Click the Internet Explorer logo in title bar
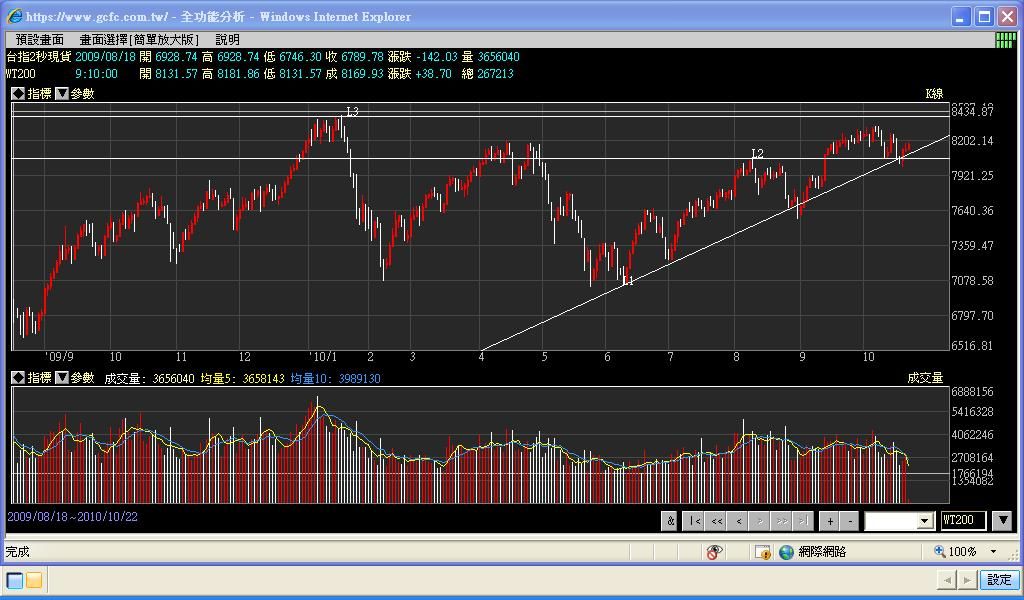Image resolution: width=1024 pixels, height=600 pixels. [x=14, y=16]
